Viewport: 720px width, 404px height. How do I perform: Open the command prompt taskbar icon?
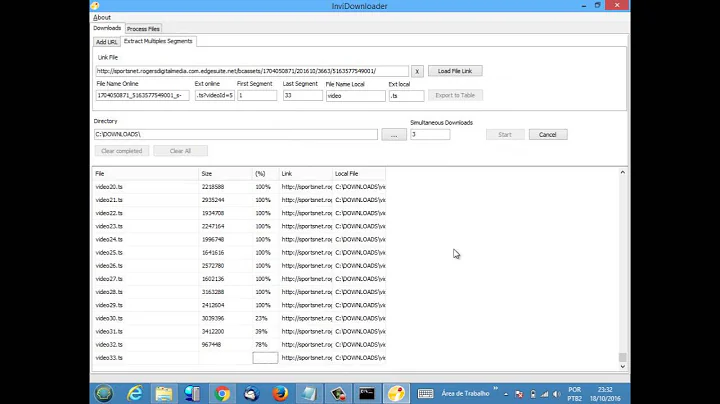[x=367, y=393]
